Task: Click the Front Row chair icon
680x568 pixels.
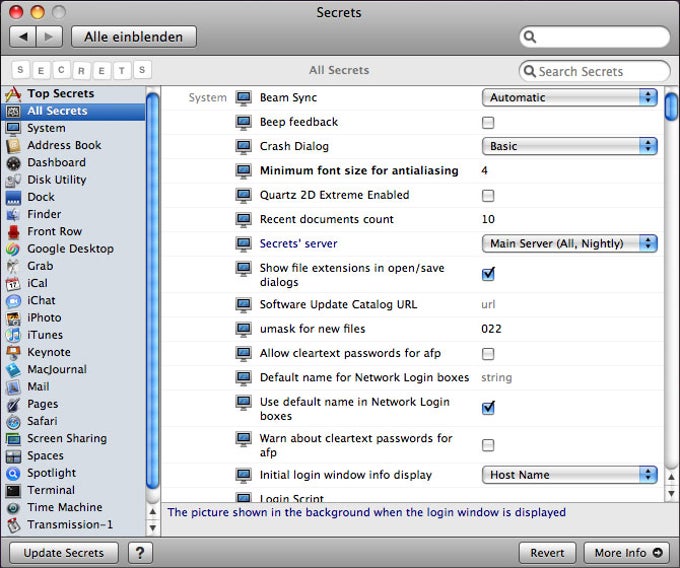Action: [x=13, y=232]
